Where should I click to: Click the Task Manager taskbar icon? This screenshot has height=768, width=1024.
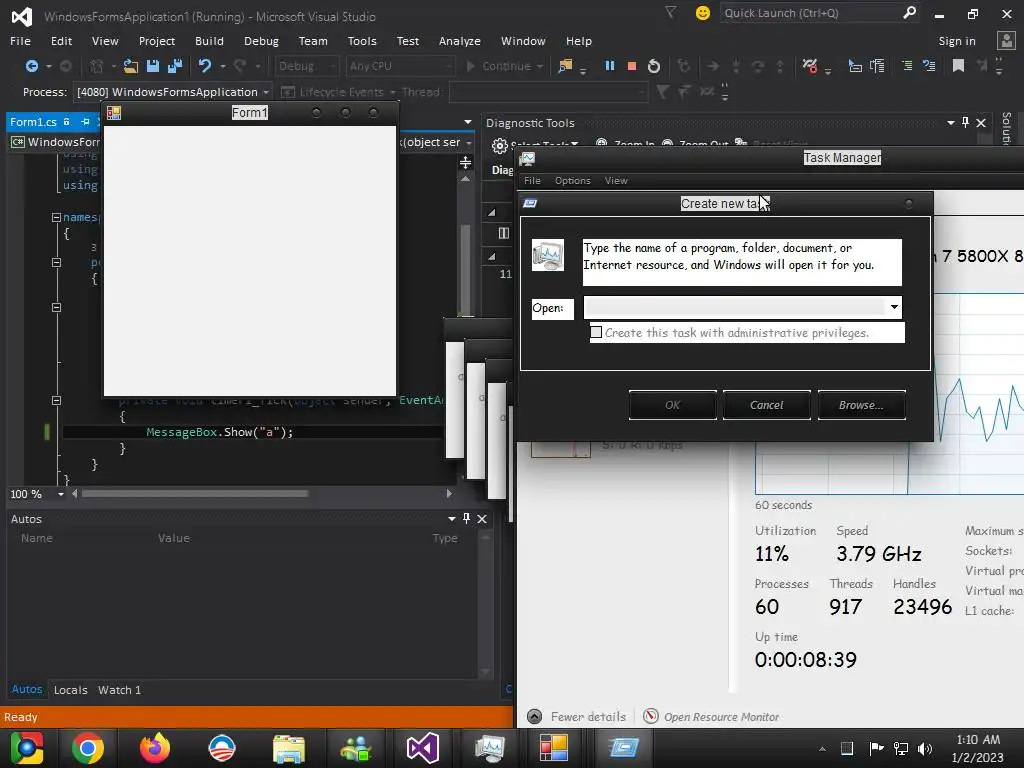[x=489, y=748]
